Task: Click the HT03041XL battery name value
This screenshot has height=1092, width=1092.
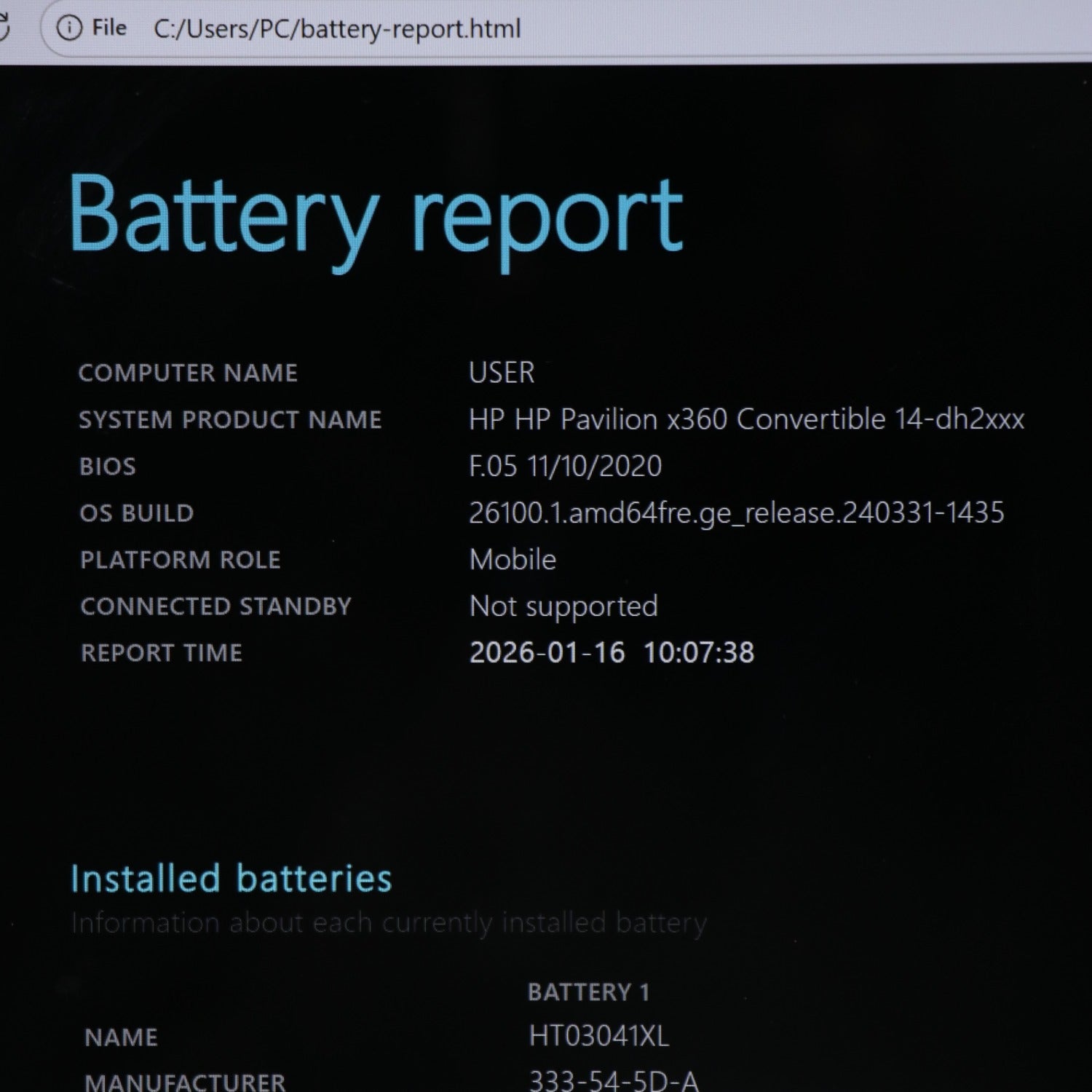Action: coord(598,1036)
